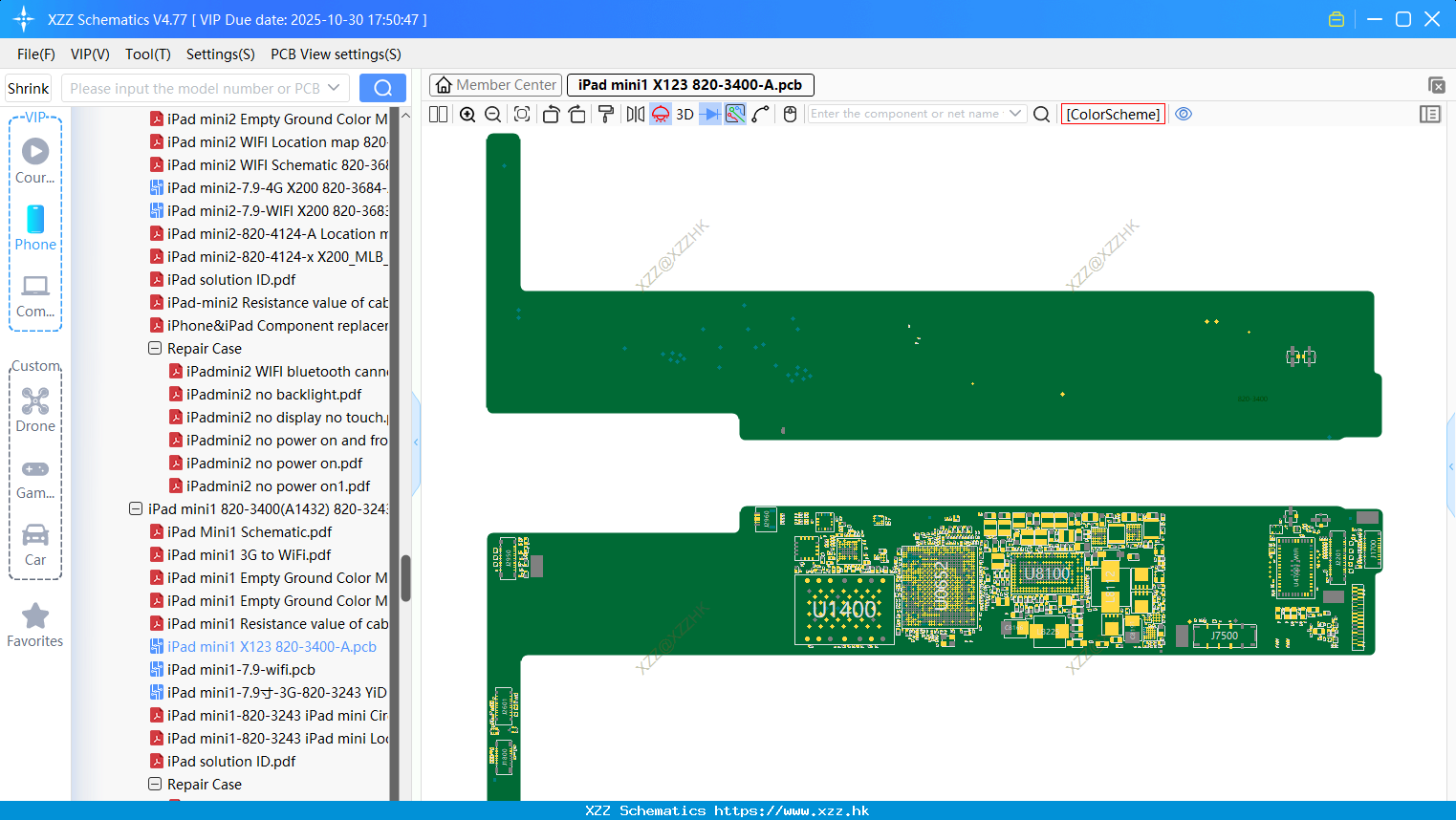Open PCB View settings(S) menu
Viewport: 1456px width, 820px height.
[336, 54]
